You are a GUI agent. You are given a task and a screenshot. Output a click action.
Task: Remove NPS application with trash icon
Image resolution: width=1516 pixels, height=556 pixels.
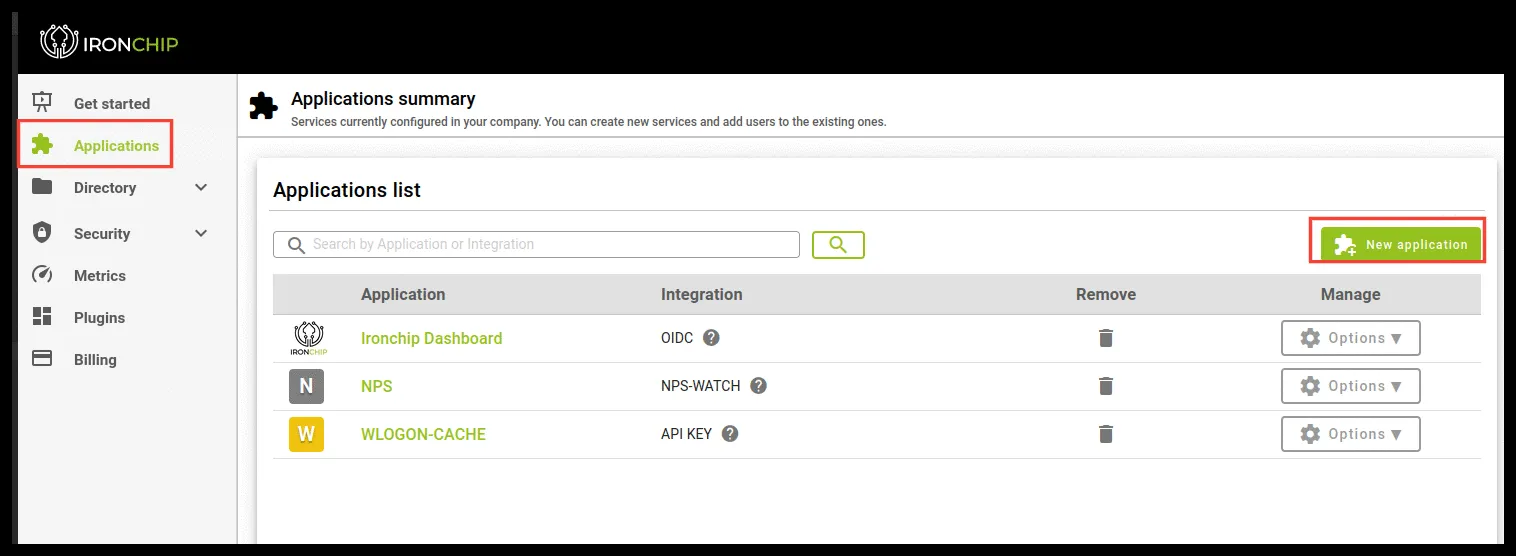tap(1105, 386)
